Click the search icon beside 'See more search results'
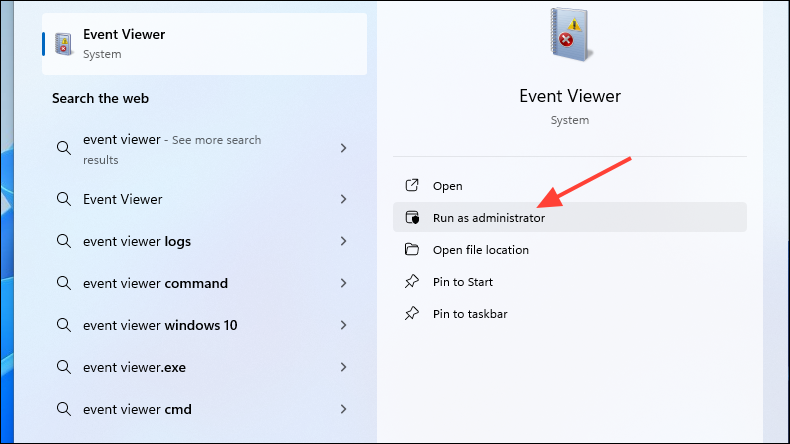 [63, 148]
